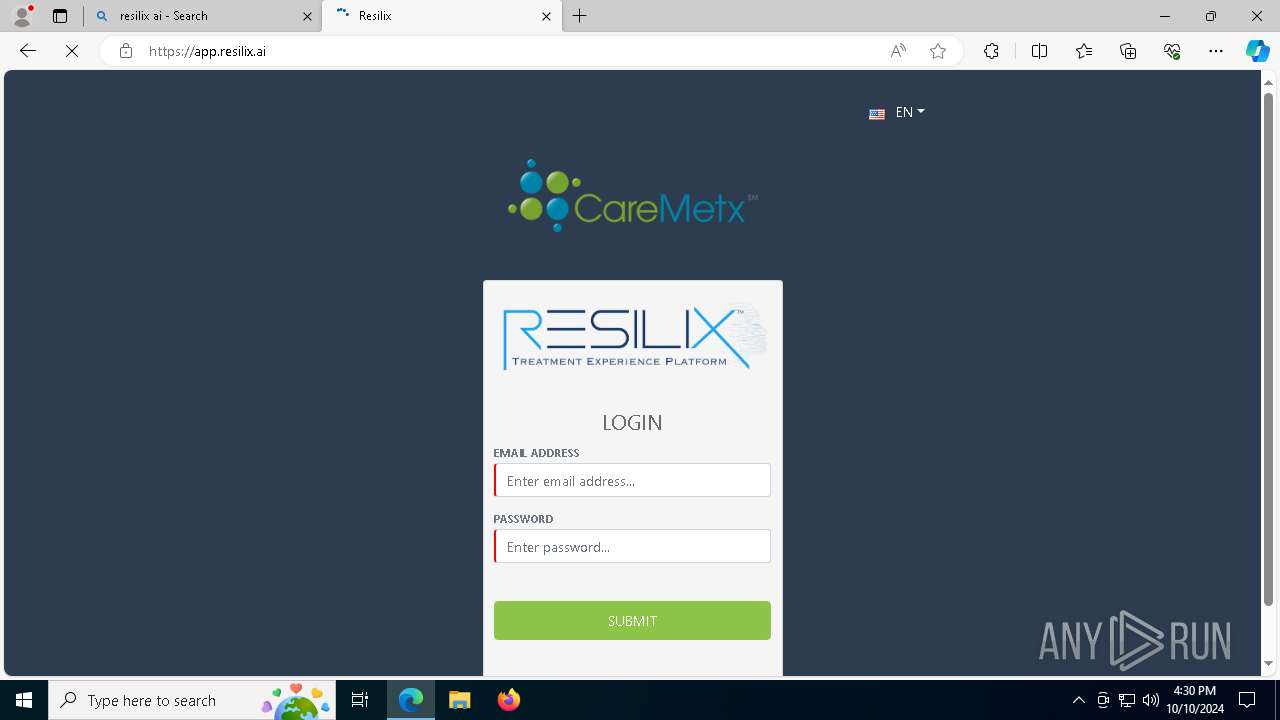This screenshot has height=720, width=1280.
Task: Go back to the previous page
Action: pos(28,51)
